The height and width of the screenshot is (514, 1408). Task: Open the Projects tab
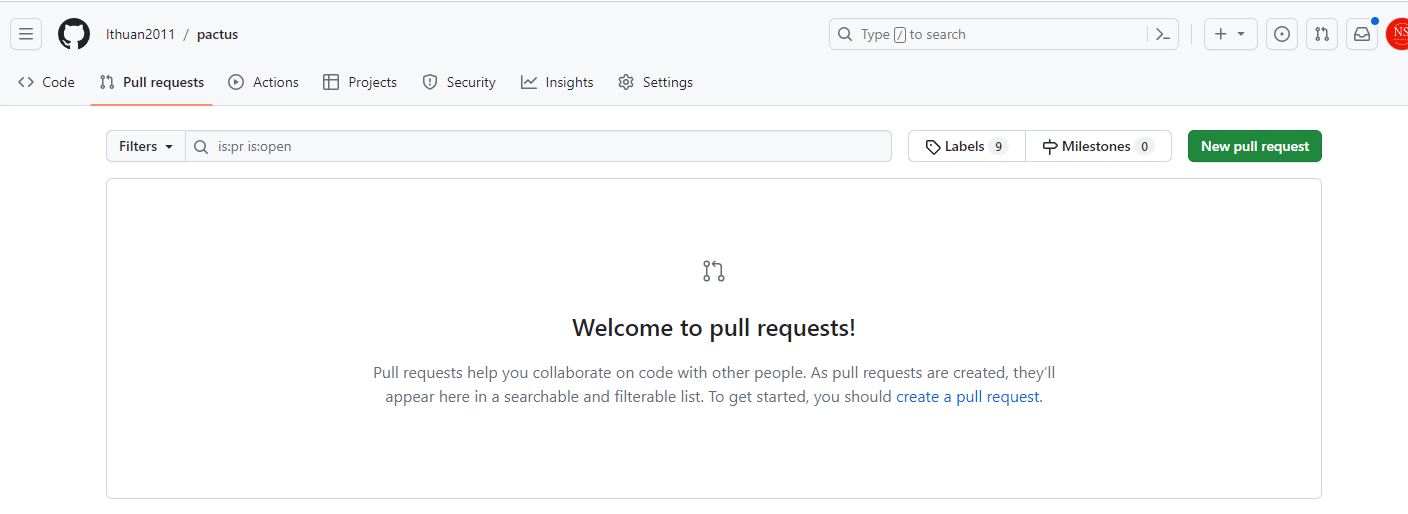360,82
